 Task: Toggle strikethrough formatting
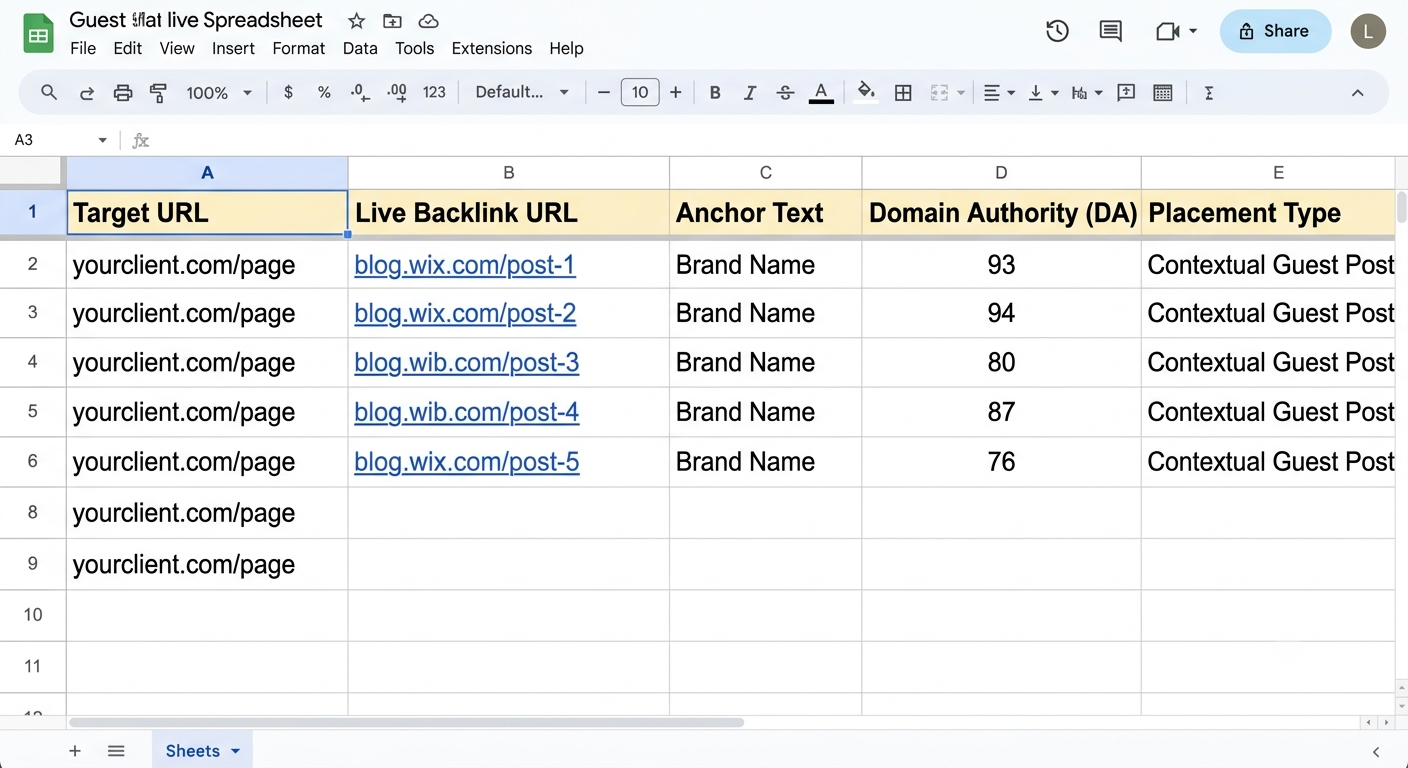[785, 93]
